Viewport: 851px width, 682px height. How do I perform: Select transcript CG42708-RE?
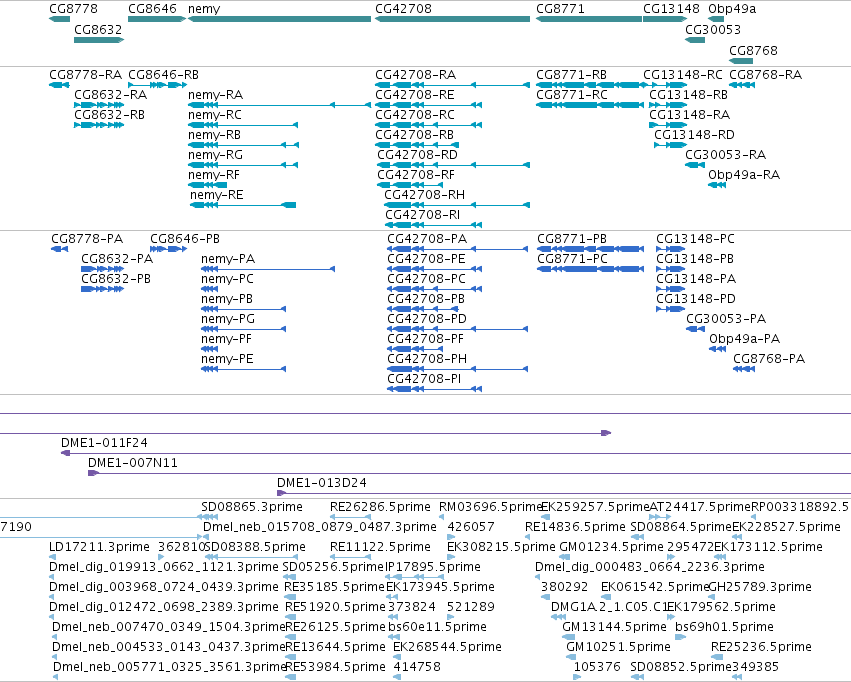(x=428, y=105)
